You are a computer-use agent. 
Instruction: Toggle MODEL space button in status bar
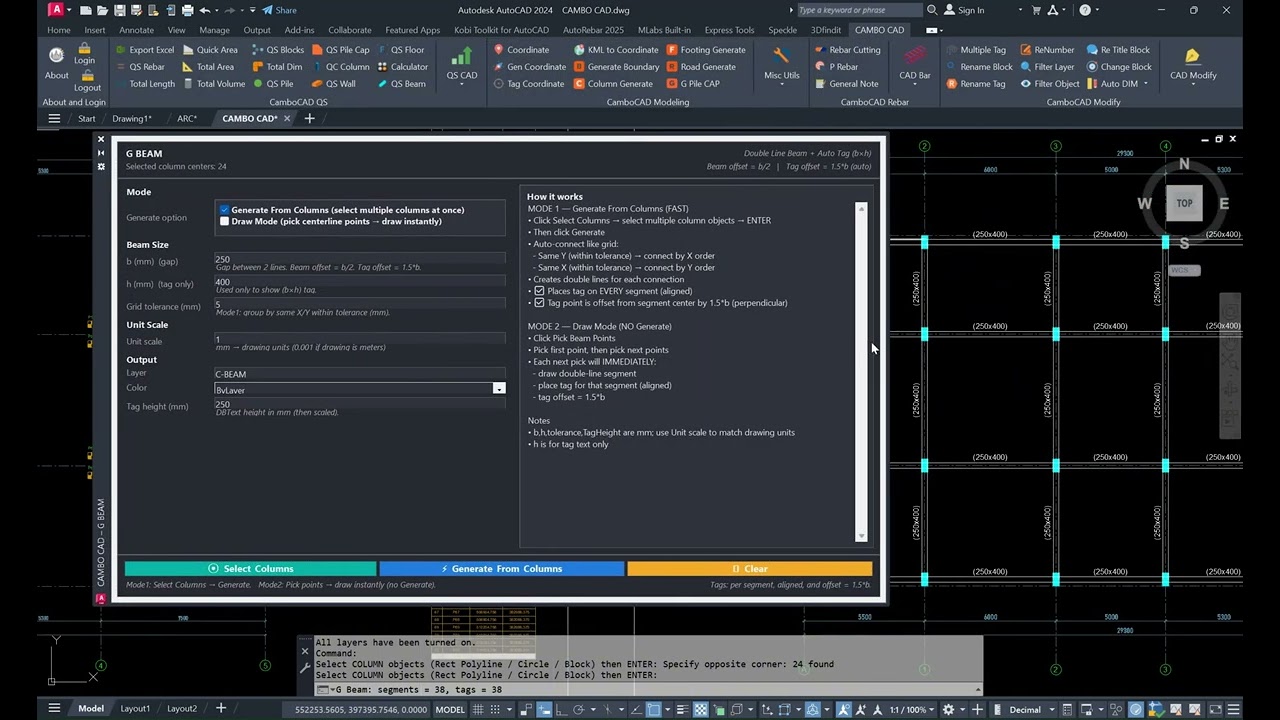(450, 710)
